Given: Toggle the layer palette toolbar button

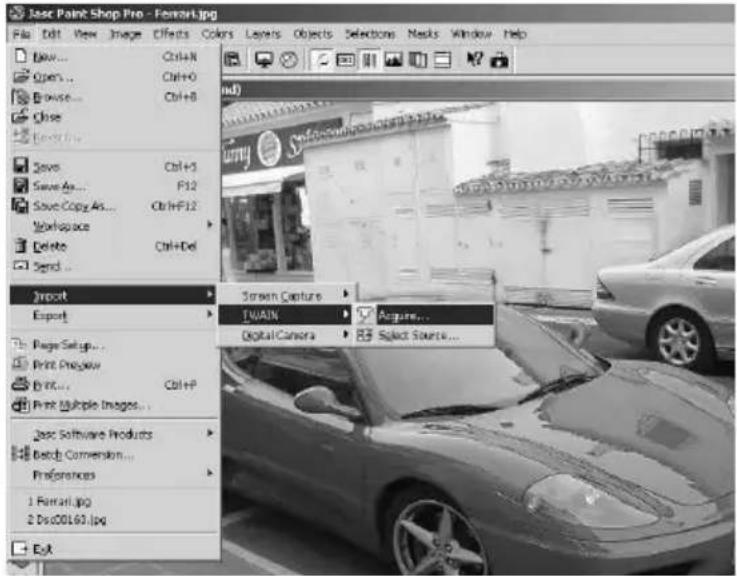Looking at the screenshot, I should tap(418, 60).
